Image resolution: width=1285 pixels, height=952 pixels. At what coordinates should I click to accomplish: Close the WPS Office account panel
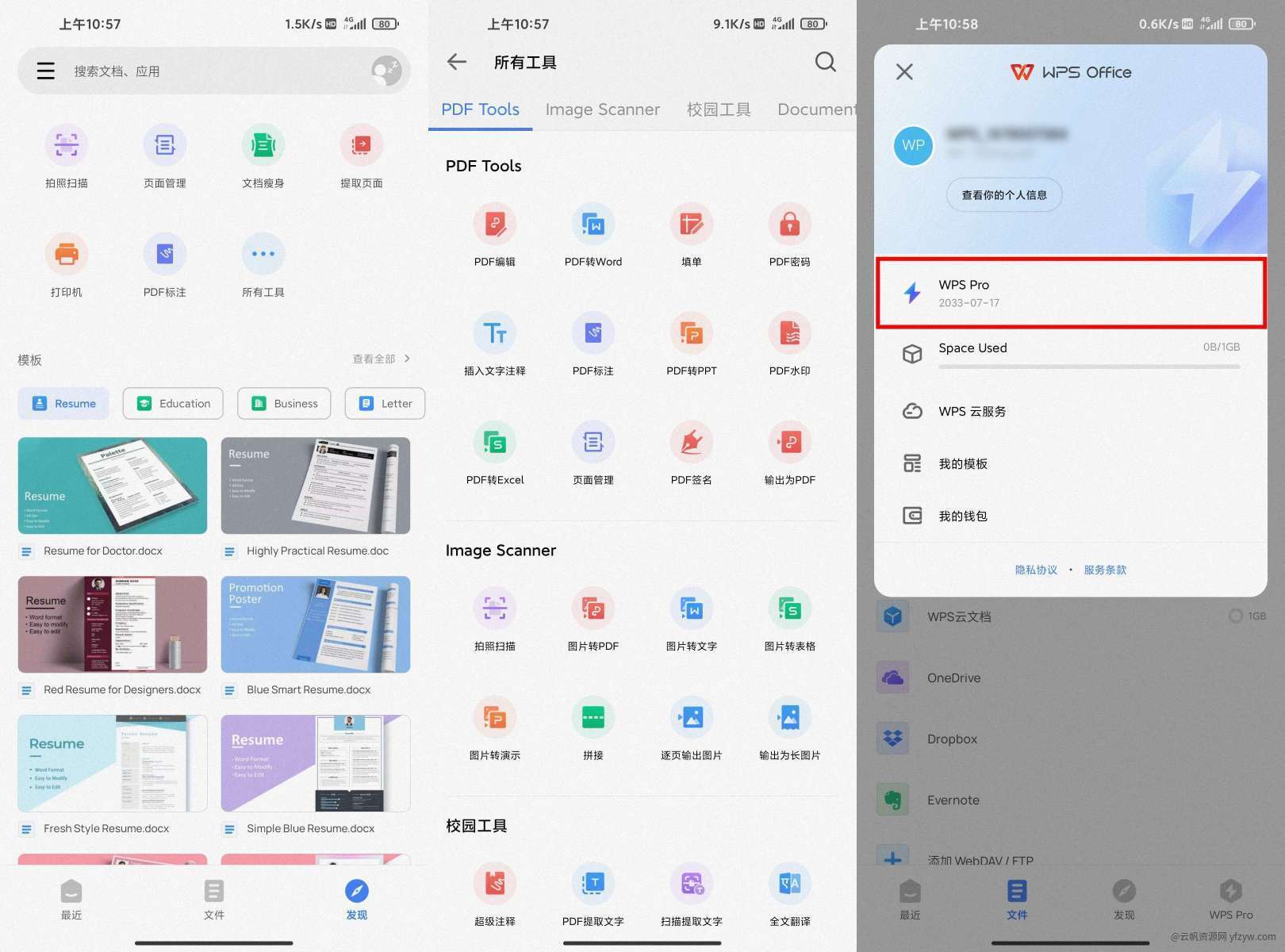(904, 72)
